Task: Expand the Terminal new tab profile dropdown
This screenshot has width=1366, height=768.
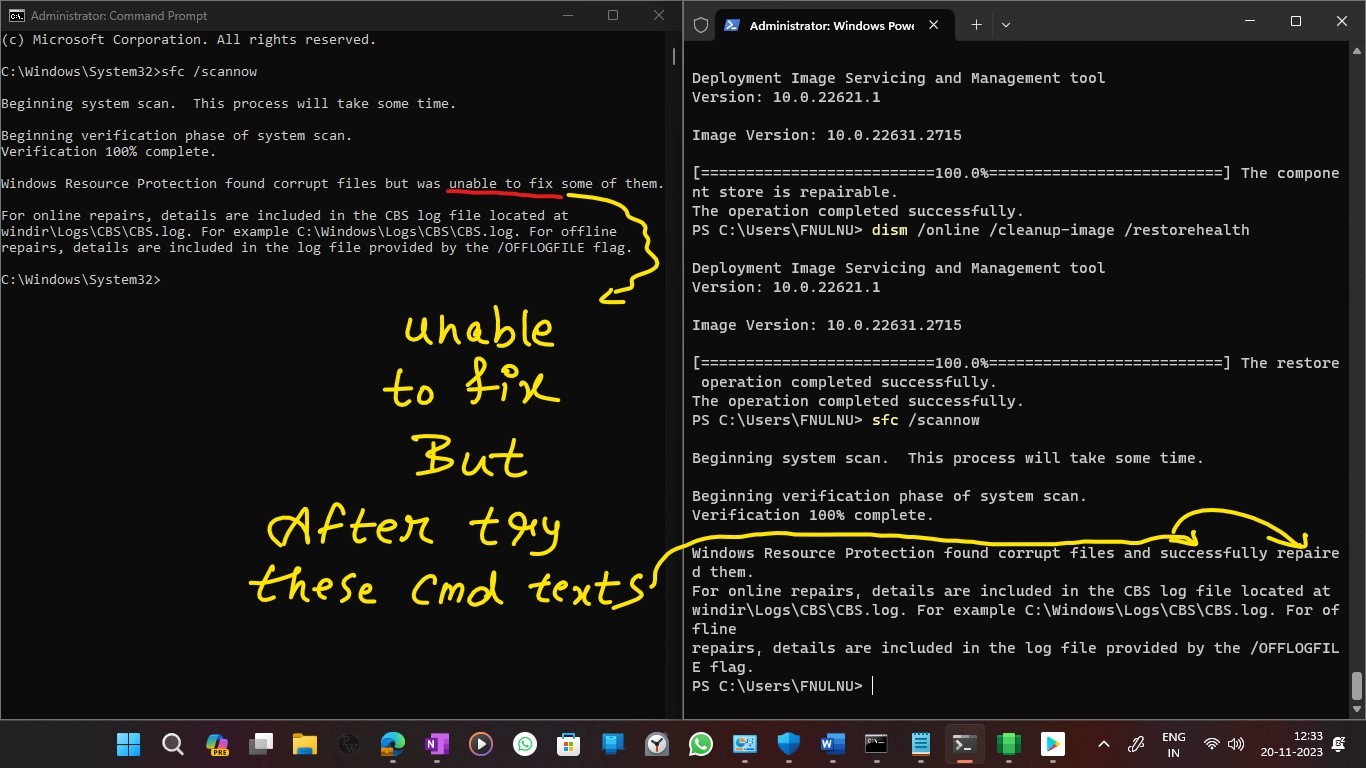Action: [x=1006, y=25]
